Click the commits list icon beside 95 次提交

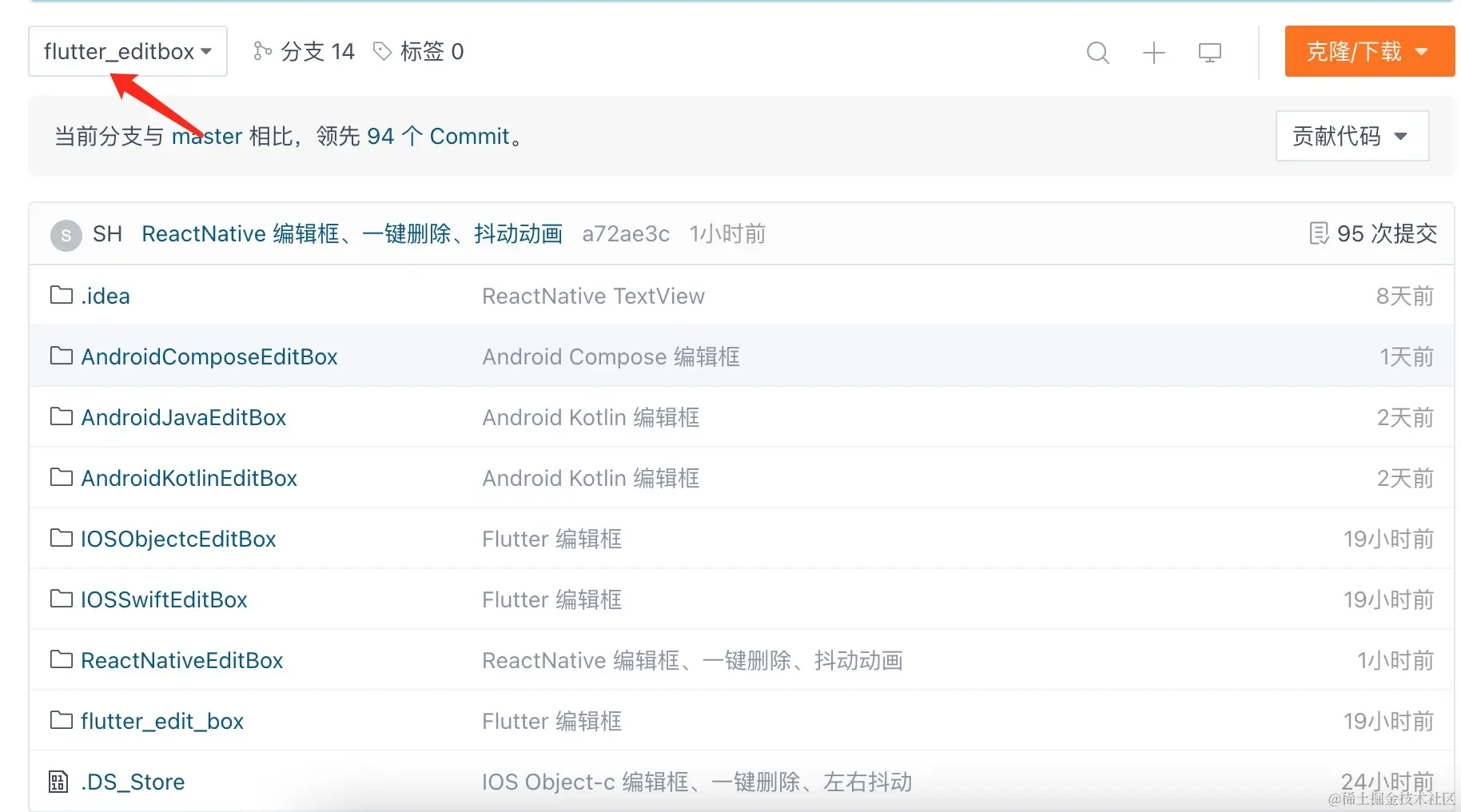(x=1319, y=233)
